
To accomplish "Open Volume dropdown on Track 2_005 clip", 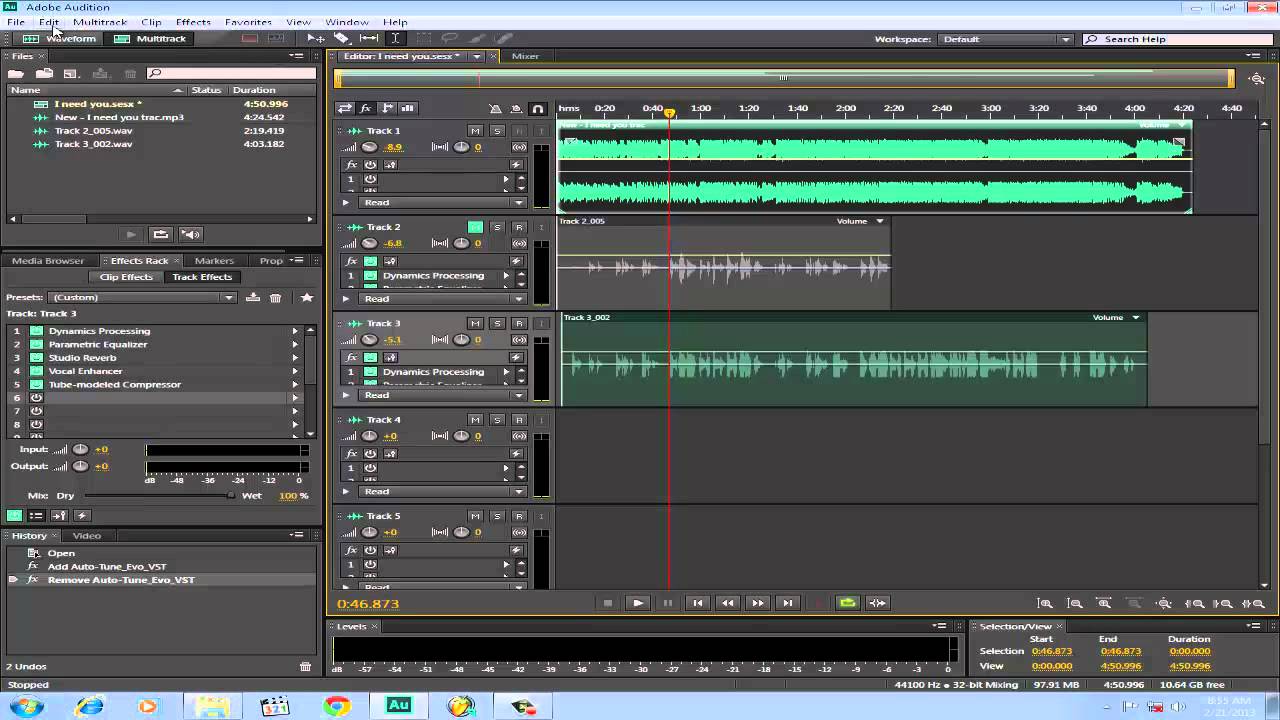I will pos(880,221).
